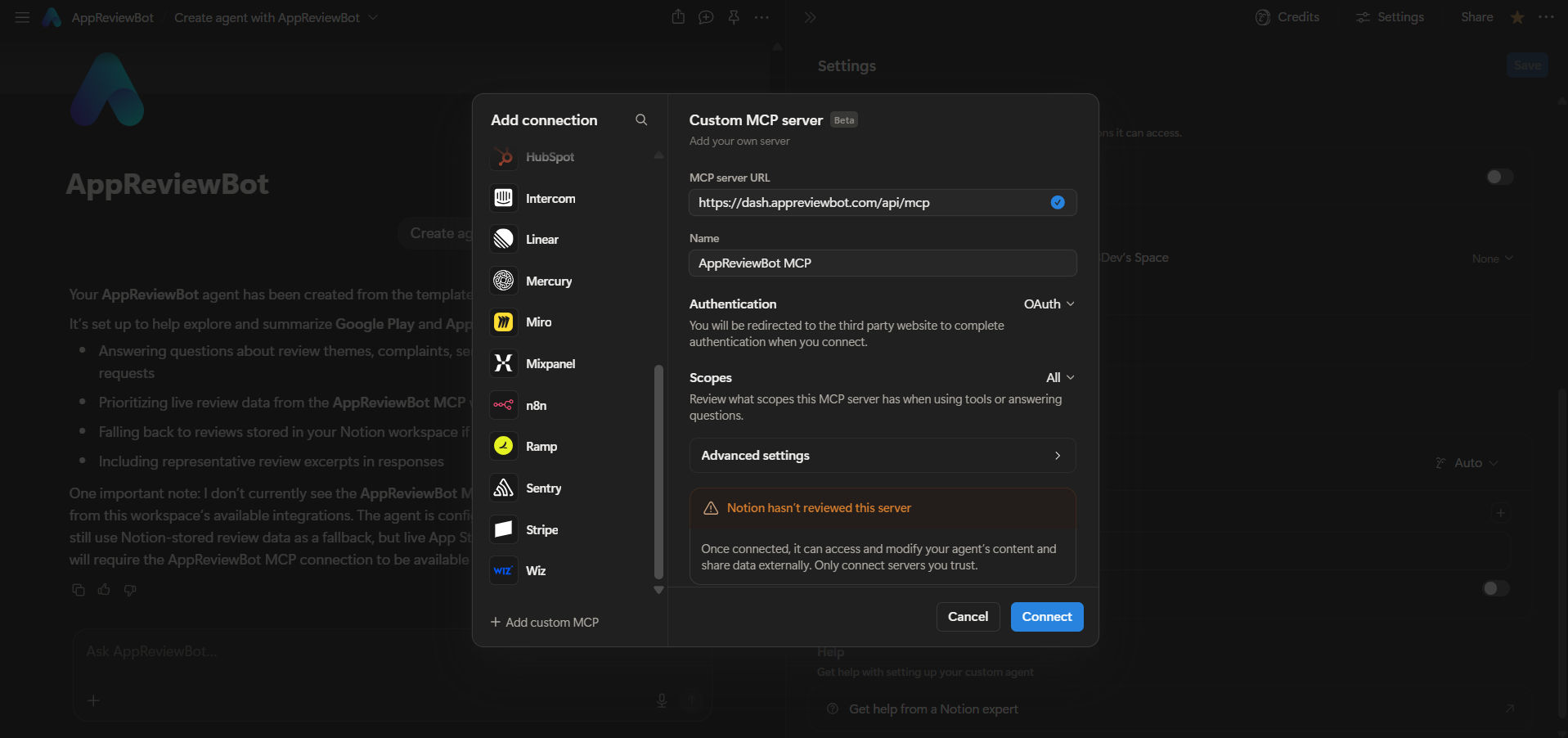
Task: Click the Create agent chip
Action: point(436,233)
